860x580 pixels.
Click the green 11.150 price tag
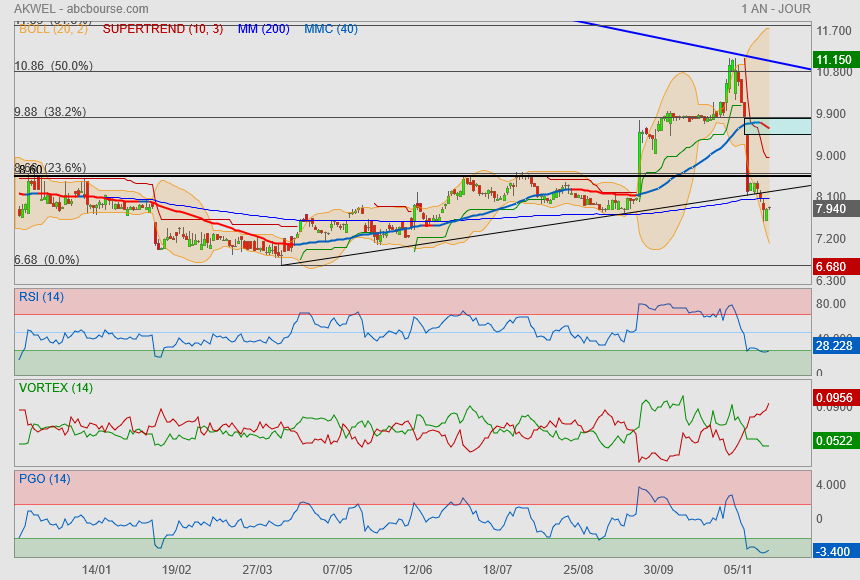point(833,60)
